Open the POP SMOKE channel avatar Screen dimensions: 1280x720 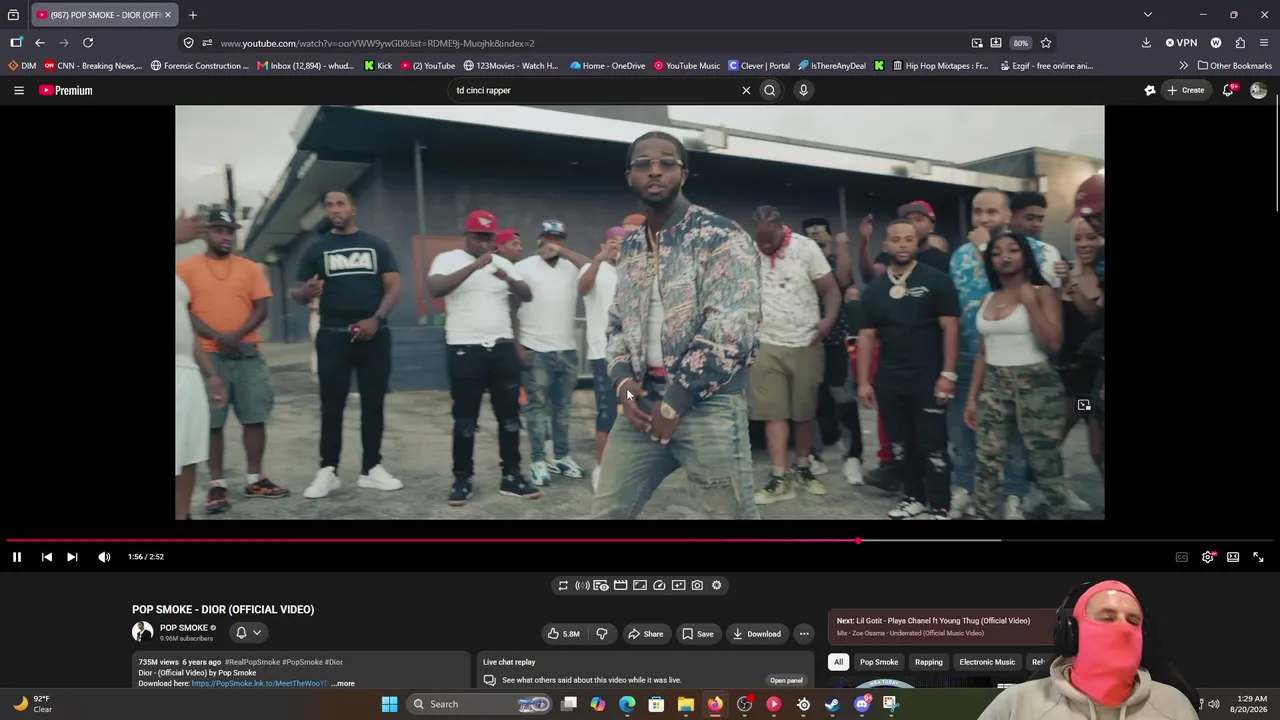(143, 632)
